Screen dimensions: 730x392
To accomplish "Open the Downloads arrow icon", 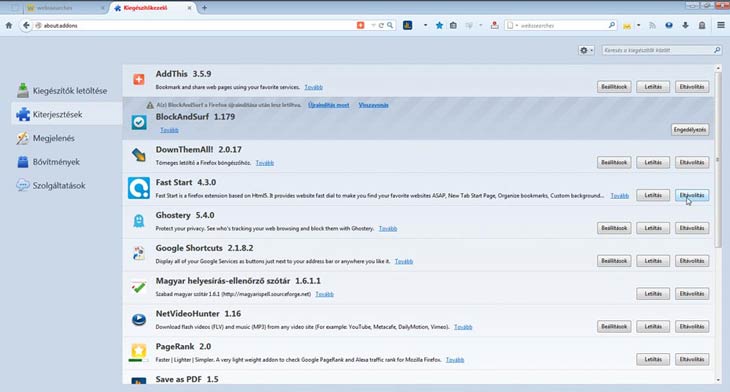I will tap(685, 26).
